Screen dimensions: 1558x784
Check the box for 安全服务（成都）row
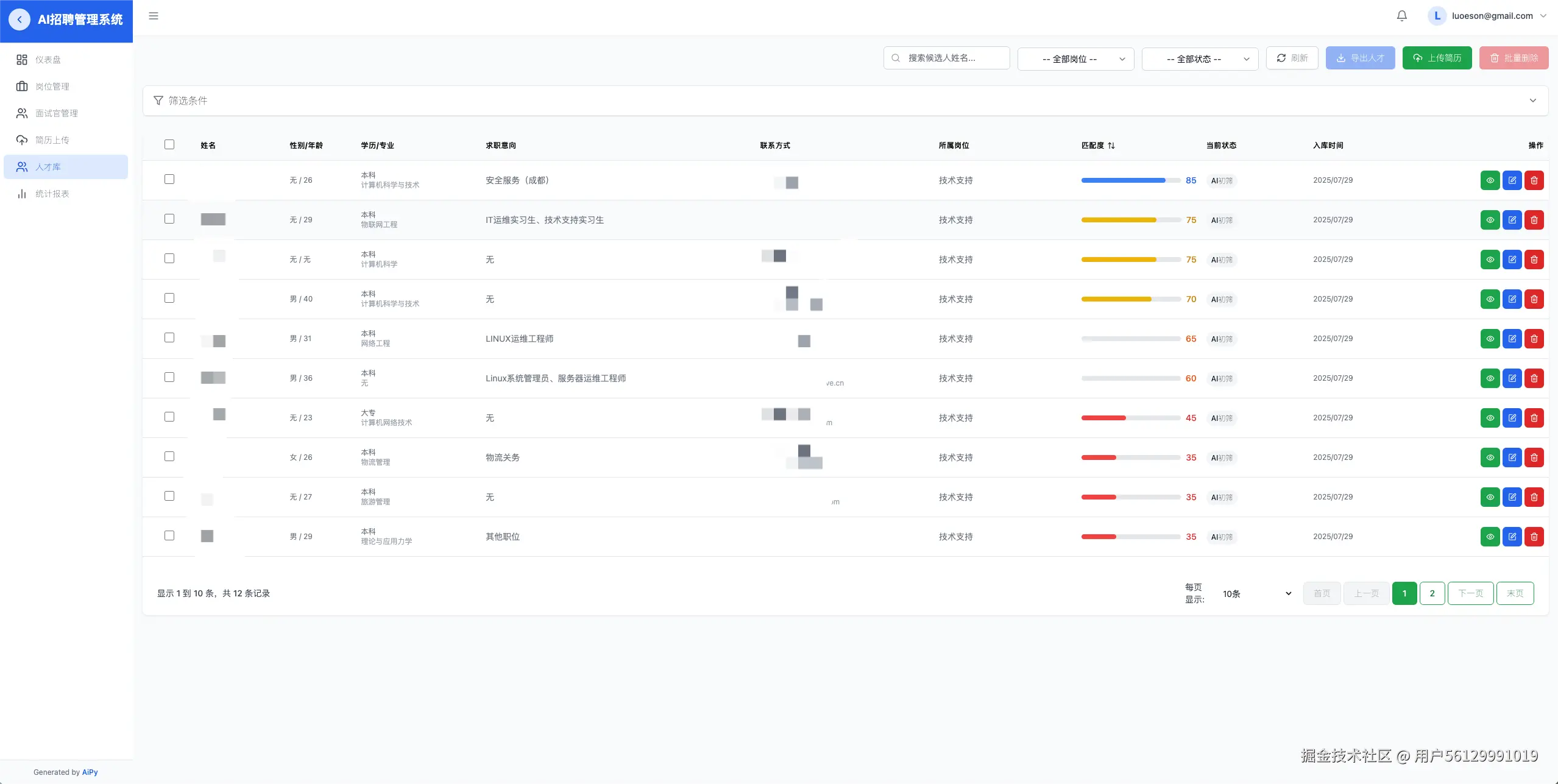[x=169, y=179]
